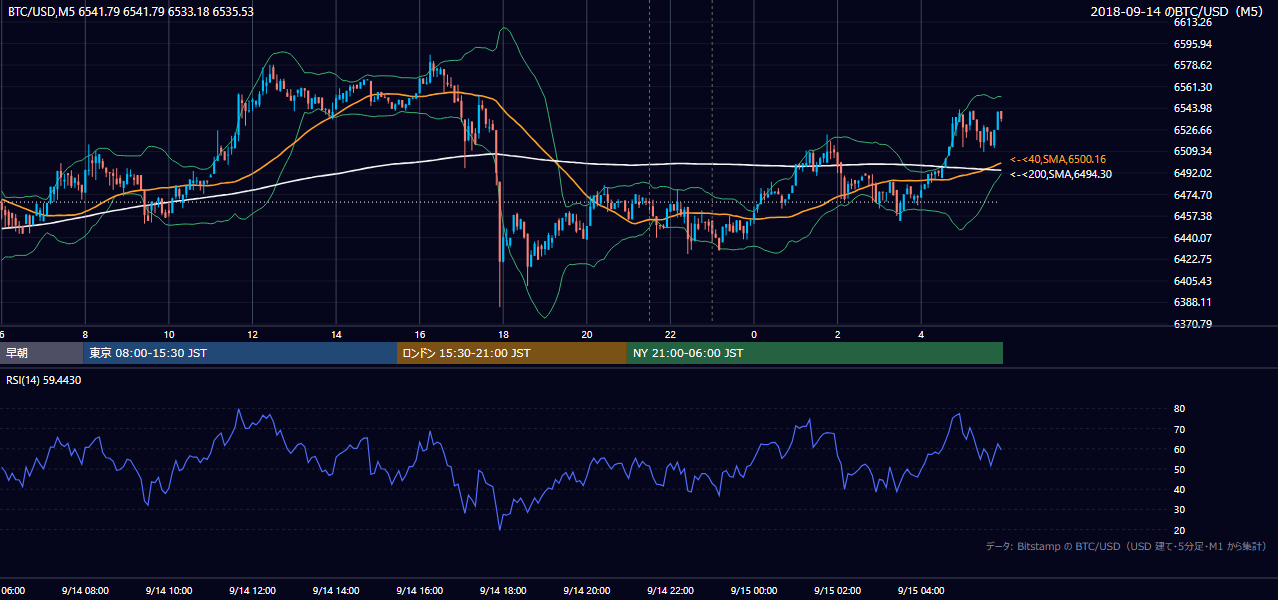Click the RSI 30 level label
Screen dimensions: 1278x600
[1180, 510]
